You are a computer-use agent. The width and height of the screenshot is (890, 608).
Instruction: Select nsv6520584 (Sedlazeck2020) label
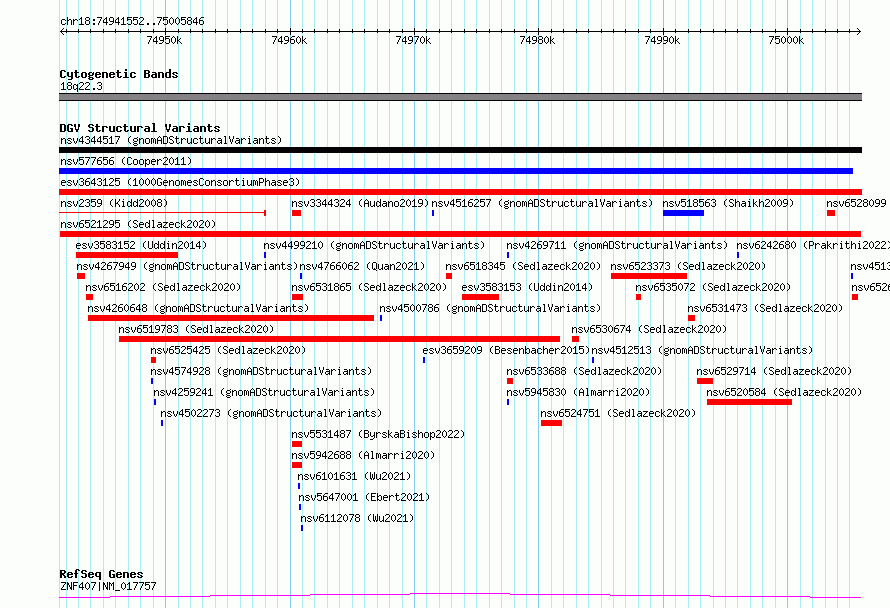click(x=784, y=392)
